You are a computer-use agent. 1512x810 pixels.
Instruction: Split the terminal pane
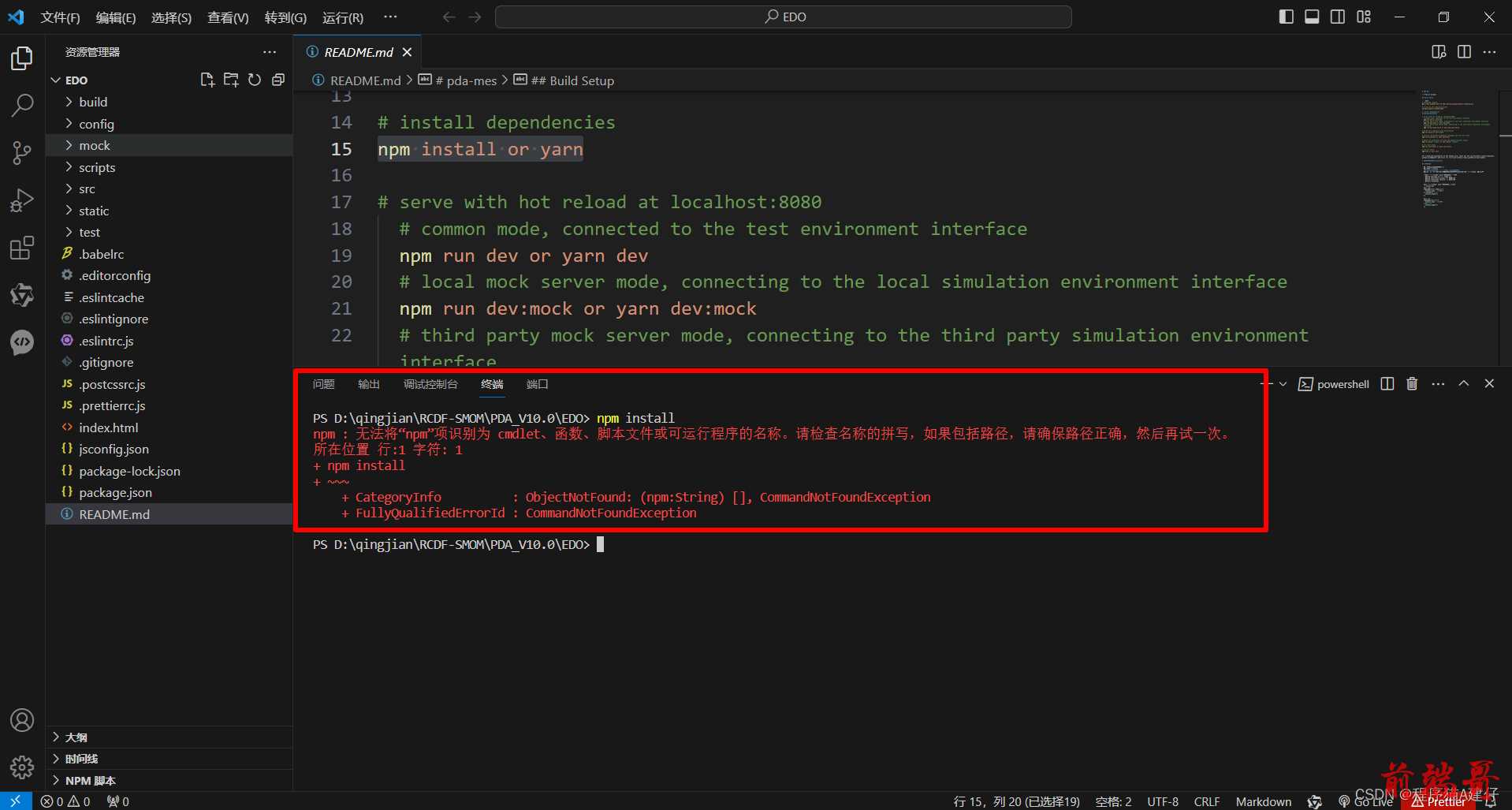(1387, 384)
